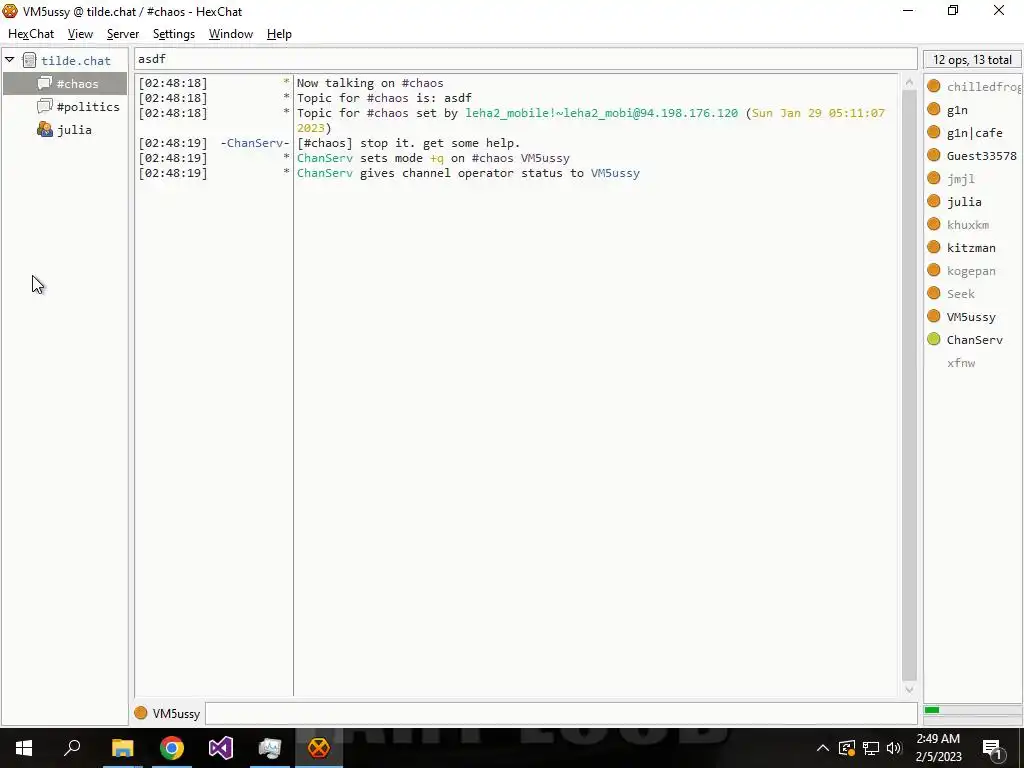
Task: Click the 12 ops, 13 total label
Action: tap(972, 59)
